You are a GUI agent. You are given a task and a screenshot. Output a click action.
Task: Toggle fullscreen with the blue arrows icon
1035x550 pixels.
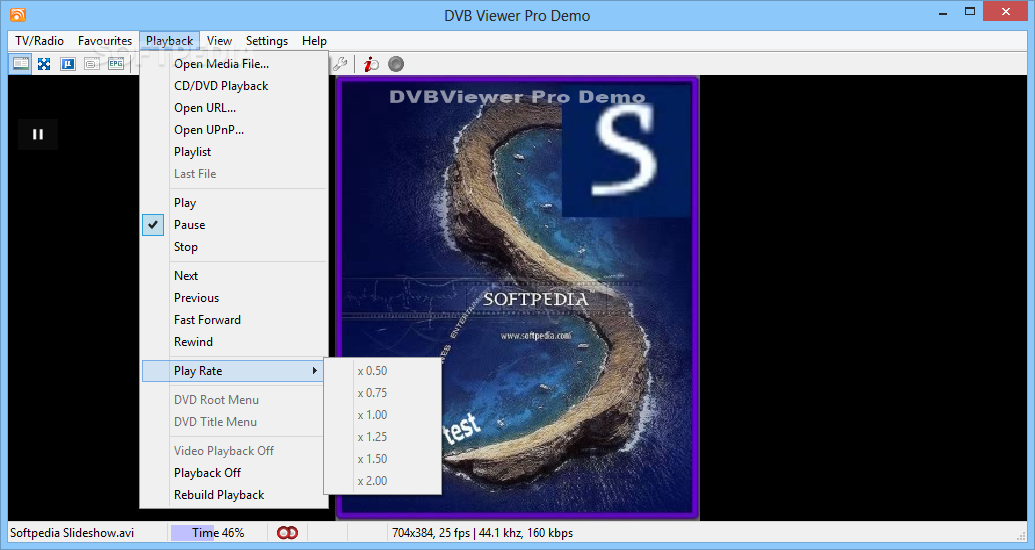click(44, 64)
